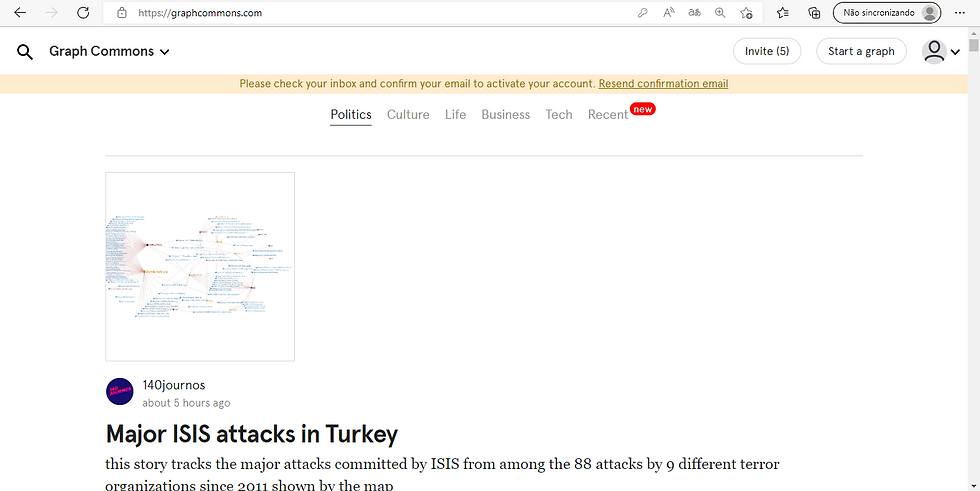Open browser settings three-dots menu
The image size is (980, 491).
point(960,12)
